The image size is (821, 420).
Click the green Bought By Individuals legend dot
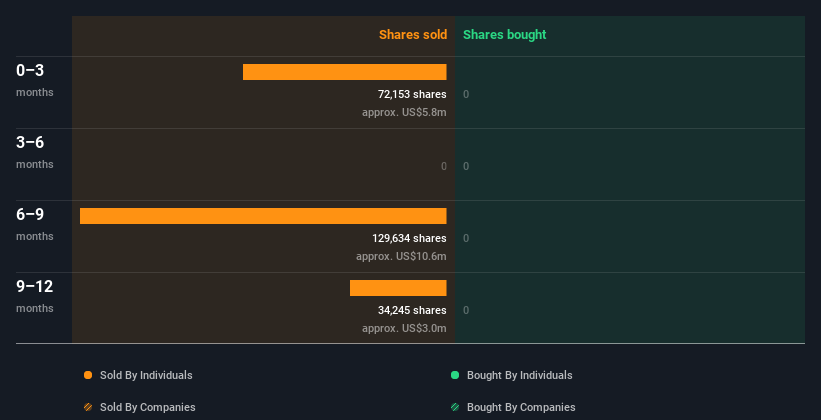point(455,375)
